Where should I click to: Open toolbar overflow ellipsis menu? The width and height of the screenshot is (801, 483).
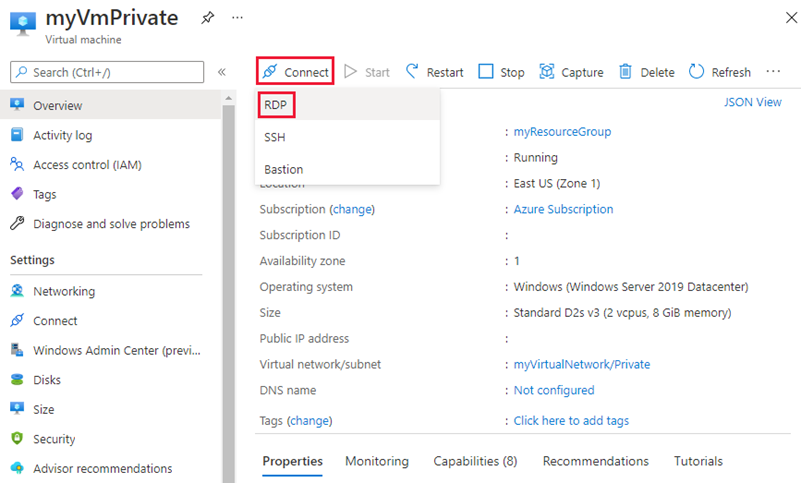pyautogui.click(x=773, y=72)
